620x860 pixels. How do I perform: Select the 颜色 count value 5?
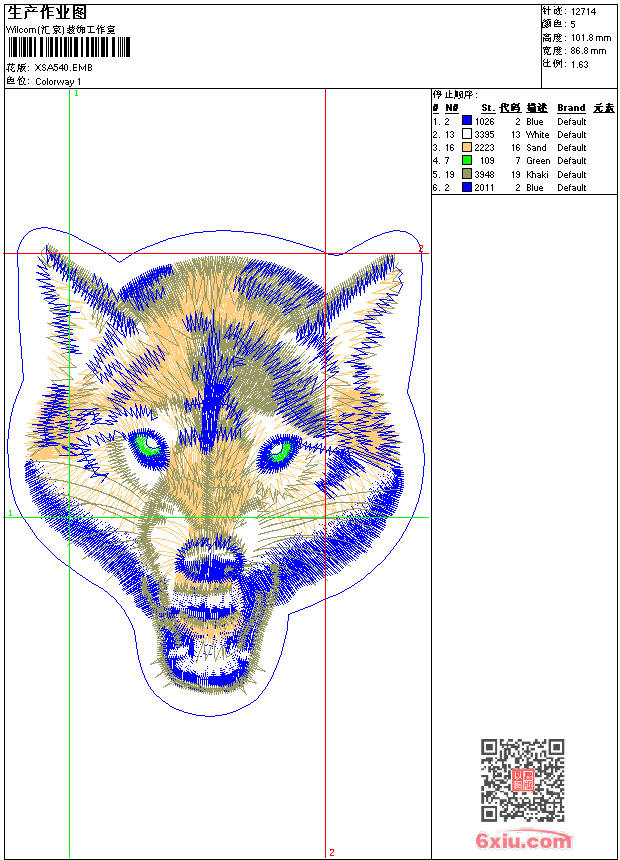coord(573,25)
